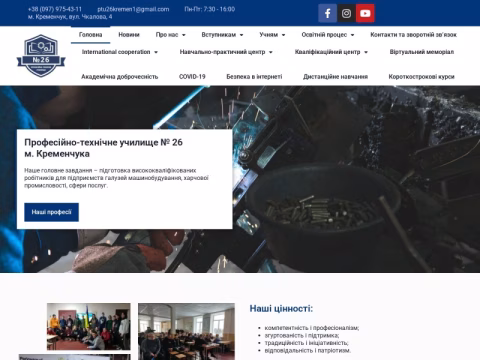This screenshot has height=360, width=480.
Task: Open Короткострокові курси menu item
Action: click(x=422, y=77)
